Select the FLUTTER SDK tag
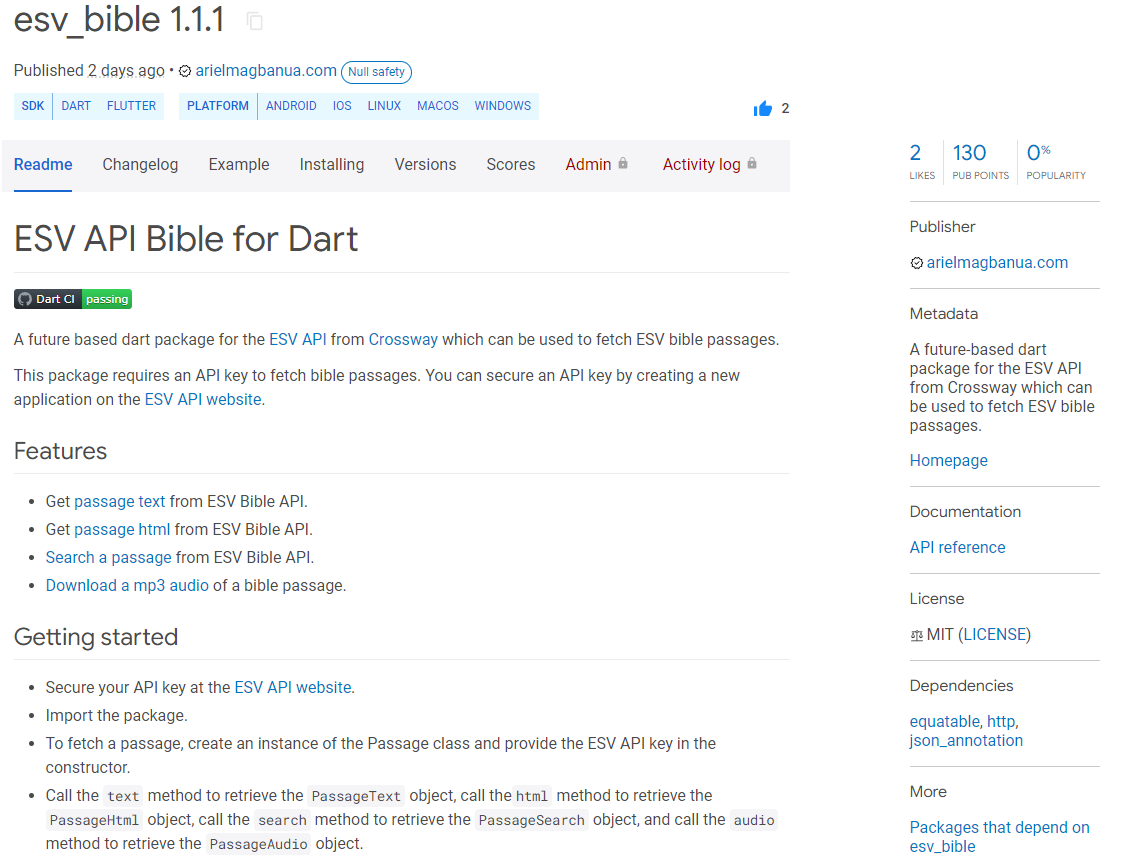The width and height of the screenshot is (1134, 866). pos(131,106)
